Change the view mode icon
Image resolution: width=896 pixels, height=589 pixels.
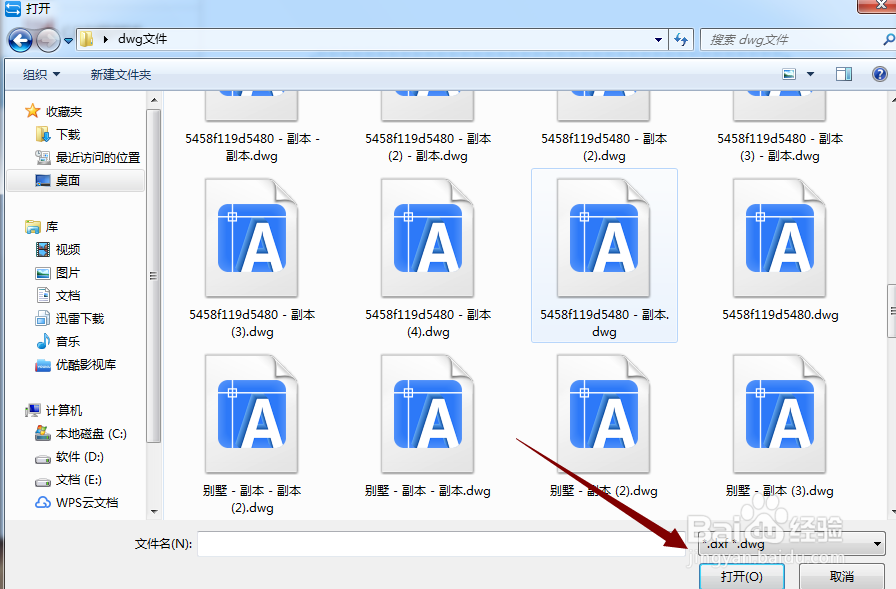789,74
